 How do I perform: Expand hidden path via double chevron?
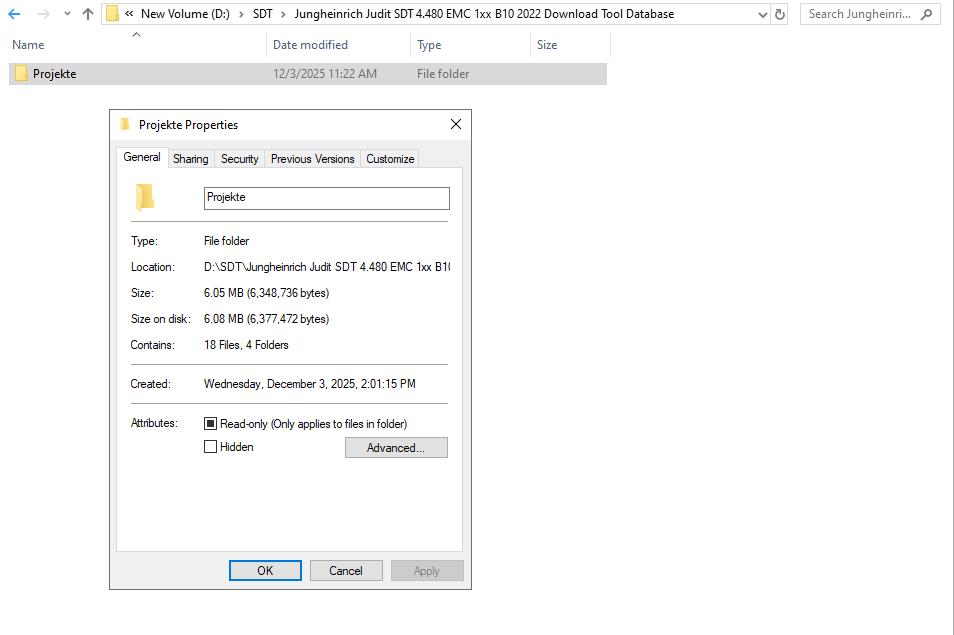129,13
